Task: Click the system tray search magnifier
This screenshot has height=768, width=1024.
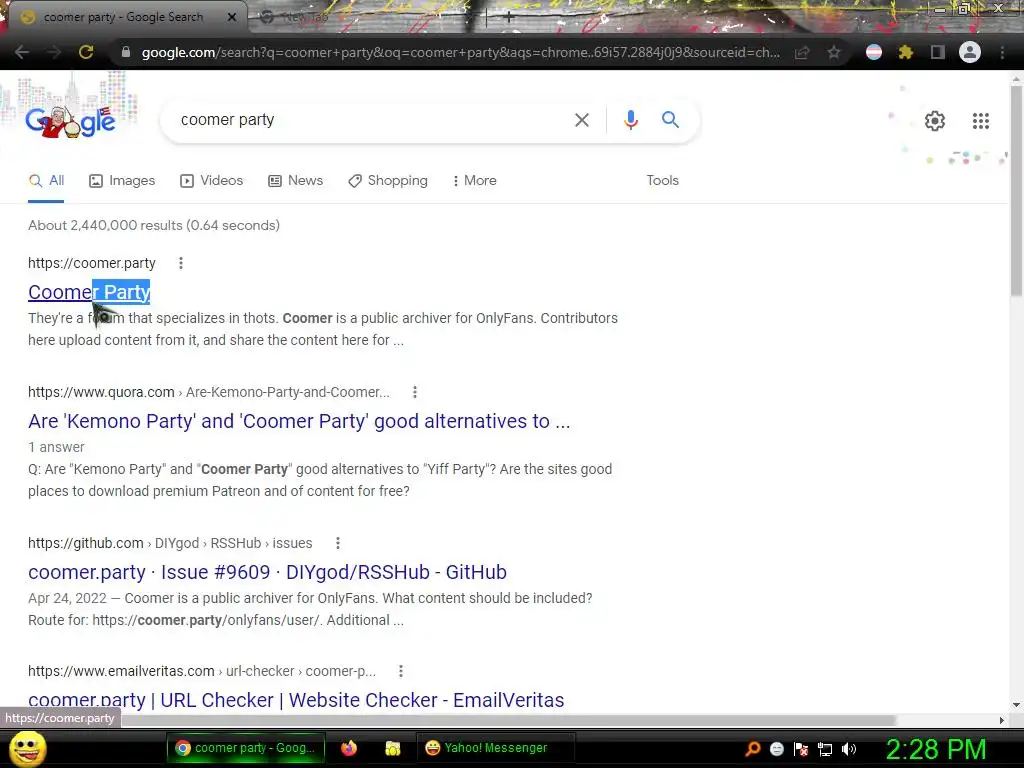Action: pyautogui.click(x=753, y=749)
